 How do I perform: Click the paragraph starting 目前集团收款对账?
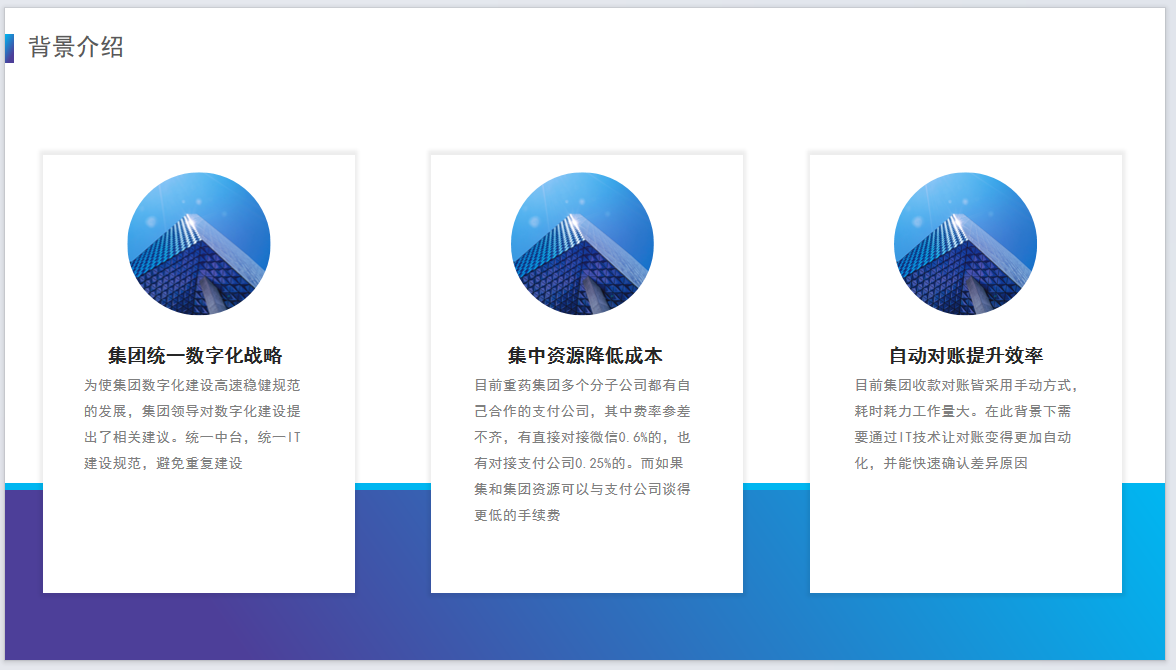click(966, 424)
